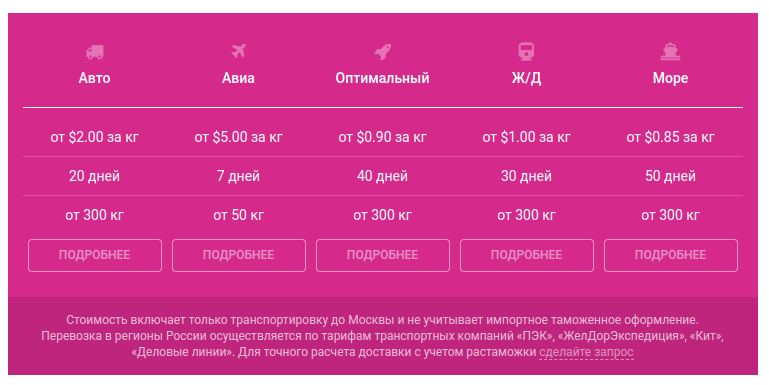Select the Море delivery heading
Viewport: 769px width, 385px height.
[670, 78]
